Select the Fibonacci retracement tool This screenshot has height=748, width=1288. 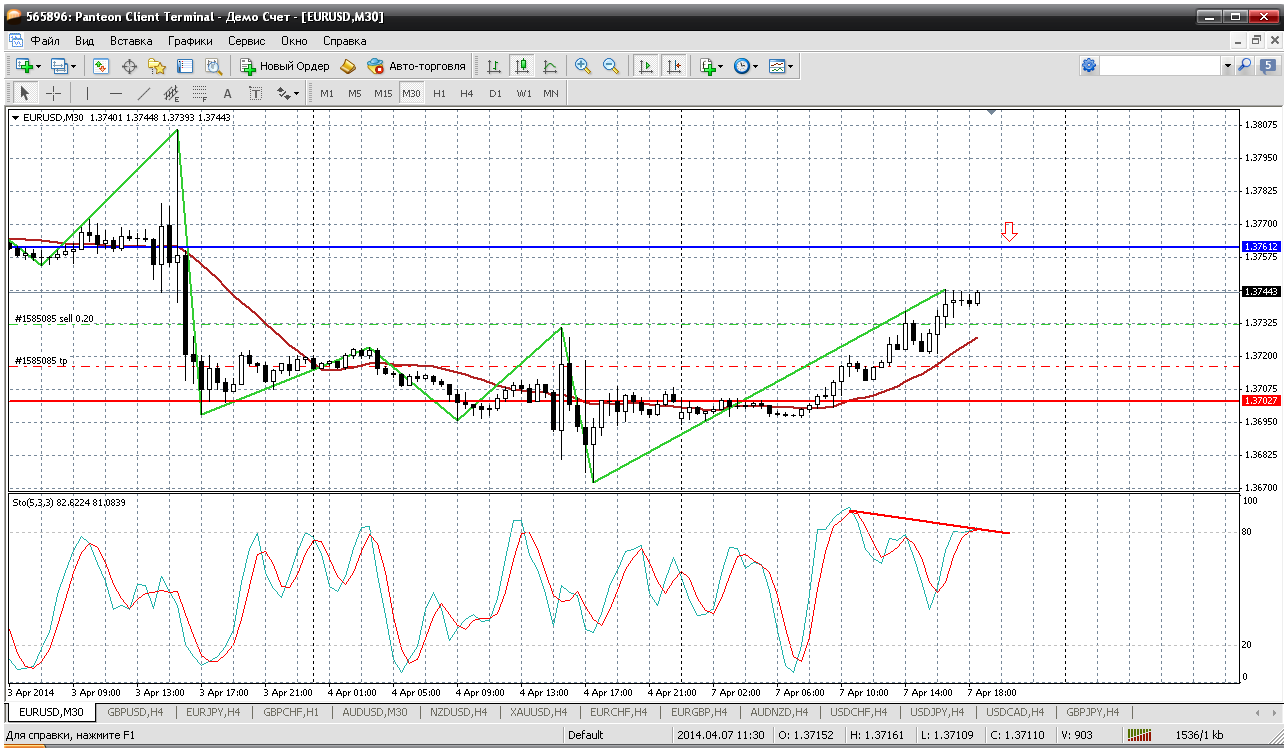[199, 93]
